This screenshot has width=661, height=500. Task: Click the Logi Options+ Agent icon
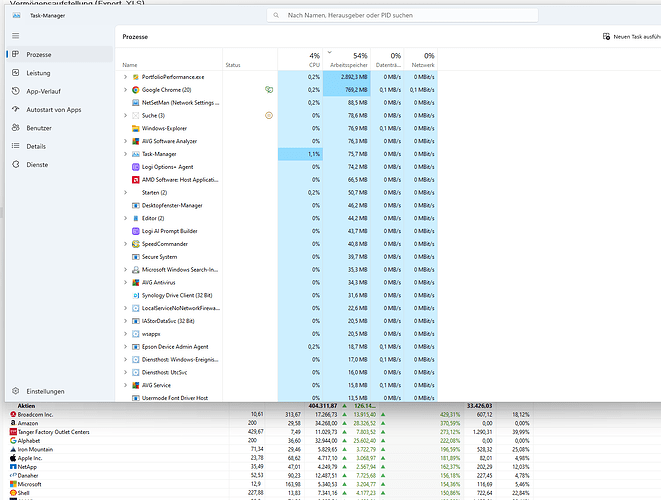(x=136, y=167)
